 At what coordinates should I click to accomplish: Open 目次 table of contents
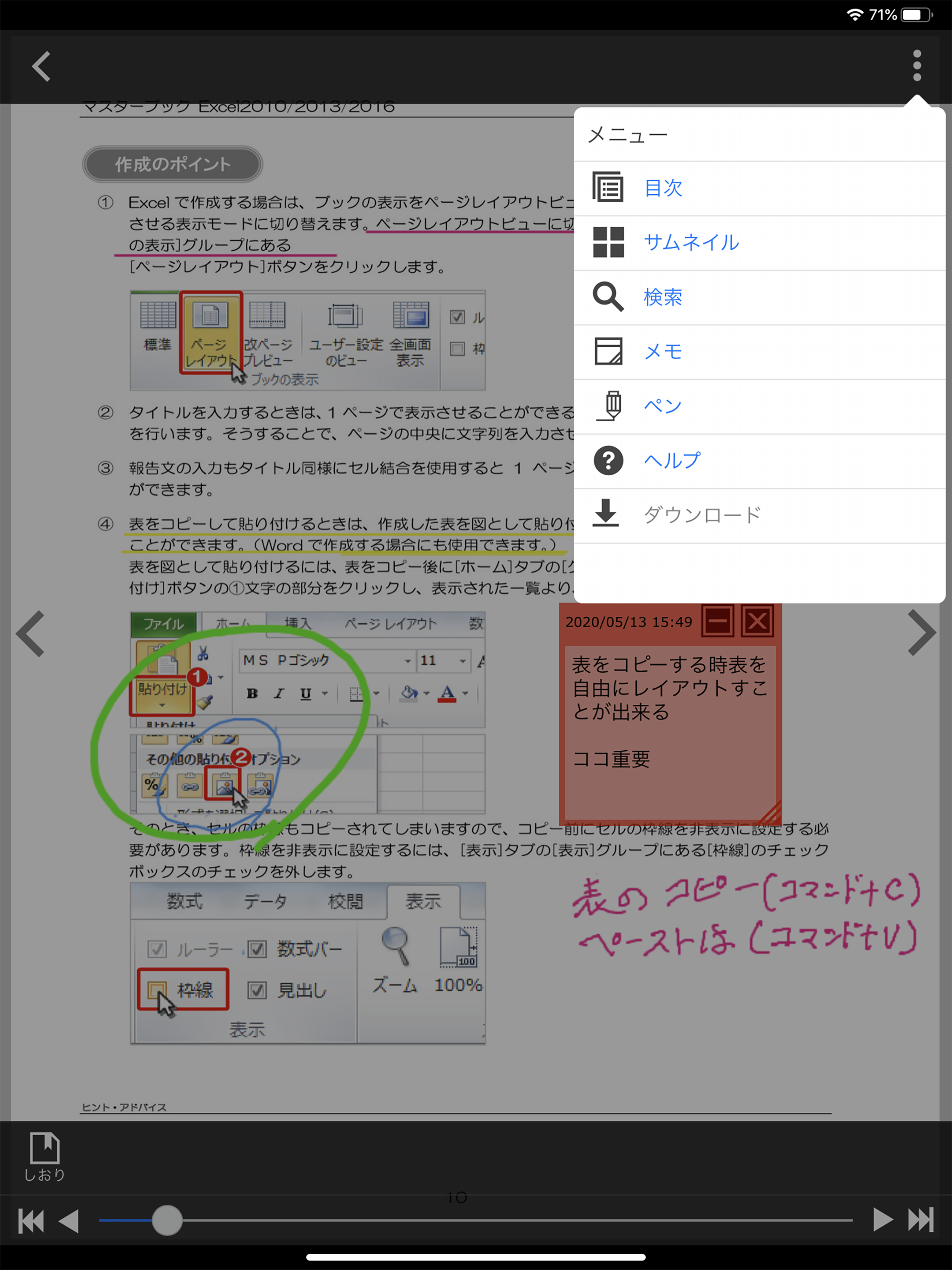point(760,188)
